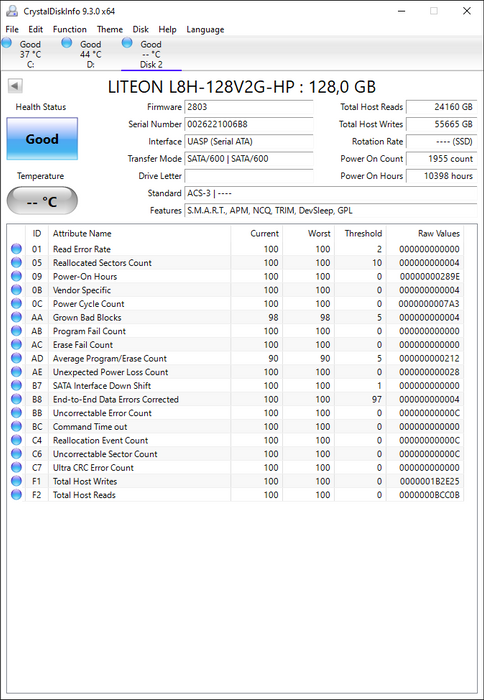
Task: Click the temperature display button
Action: [42, 201]
